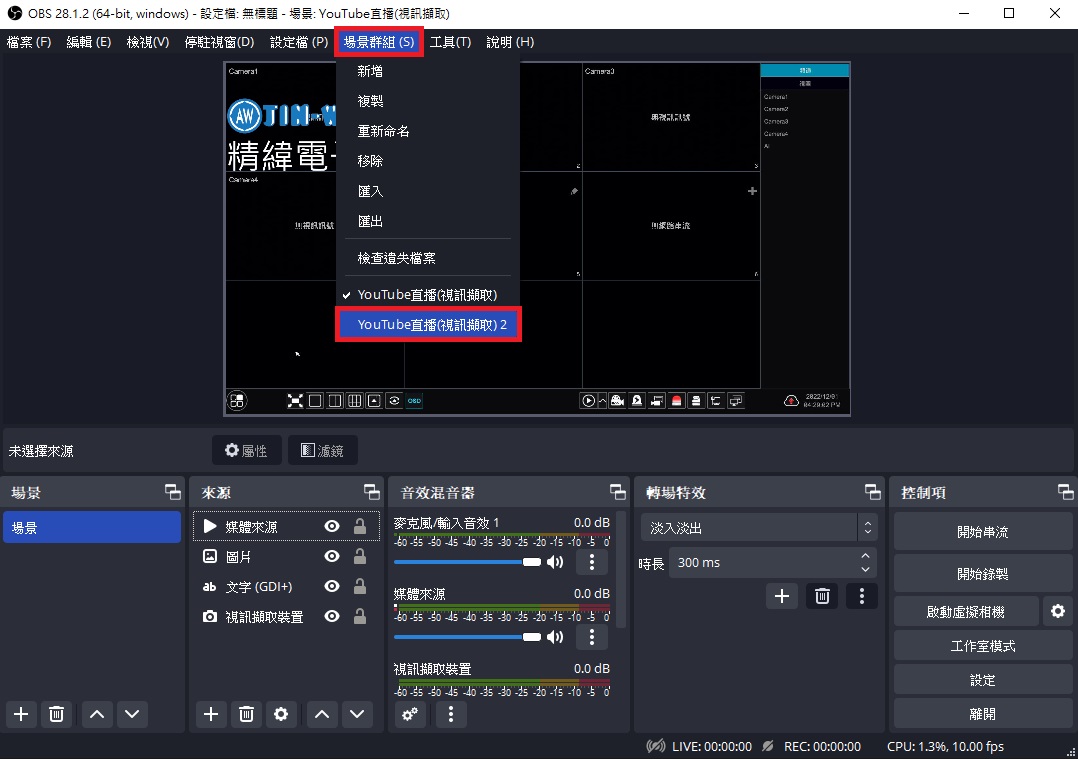
Task: Remove the selected scene with the trash icon
Action: 56,714
